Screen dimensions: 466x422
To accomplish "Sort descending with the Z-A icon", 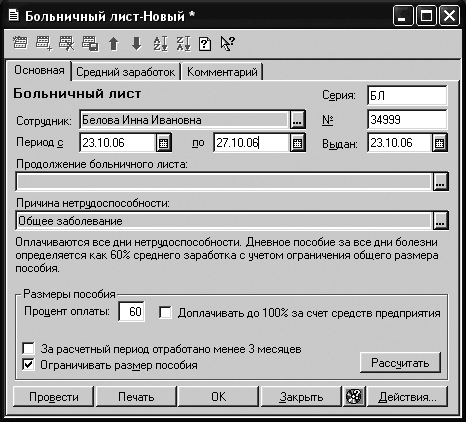I will click(183, 44).
